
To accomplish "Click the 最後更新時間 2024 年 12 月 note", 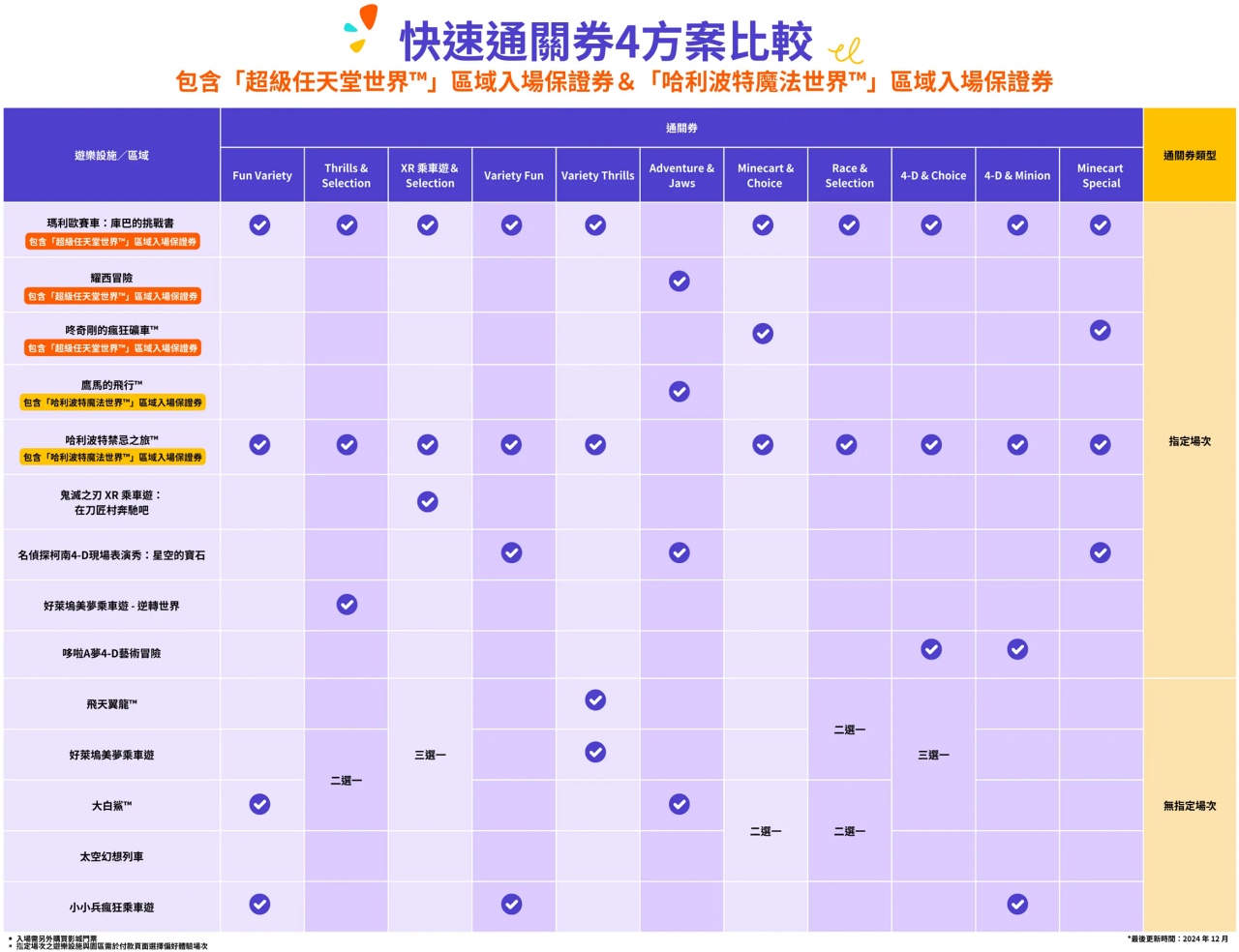I will 1177,938.
